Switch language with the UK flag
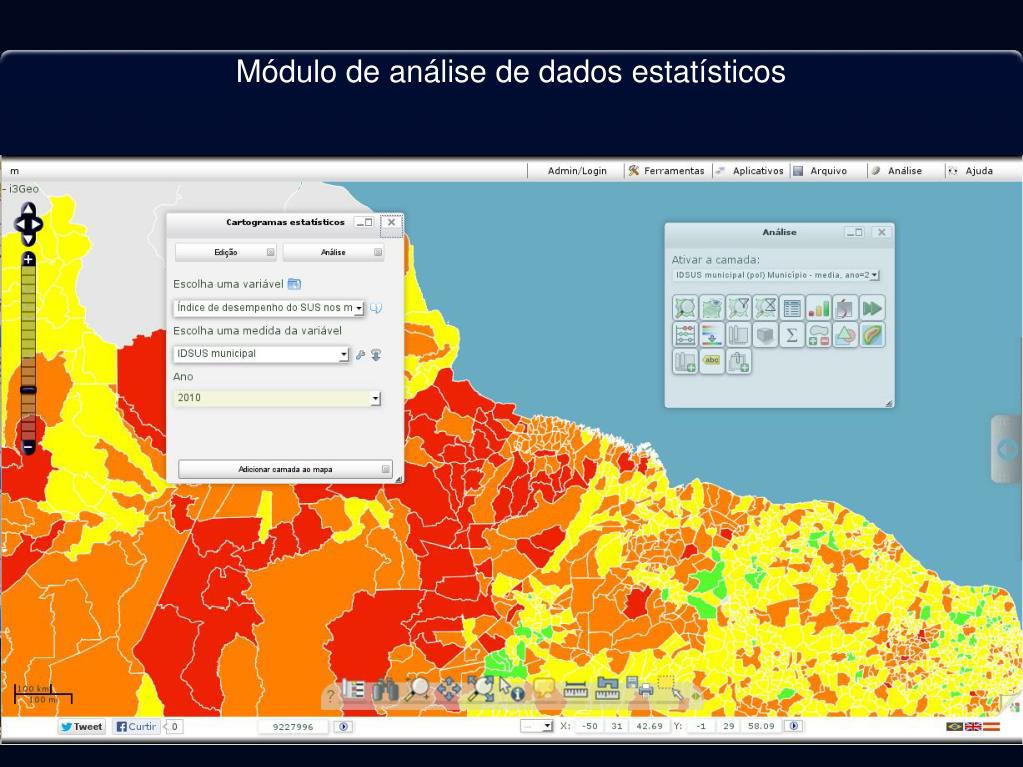 coord(972,727)
